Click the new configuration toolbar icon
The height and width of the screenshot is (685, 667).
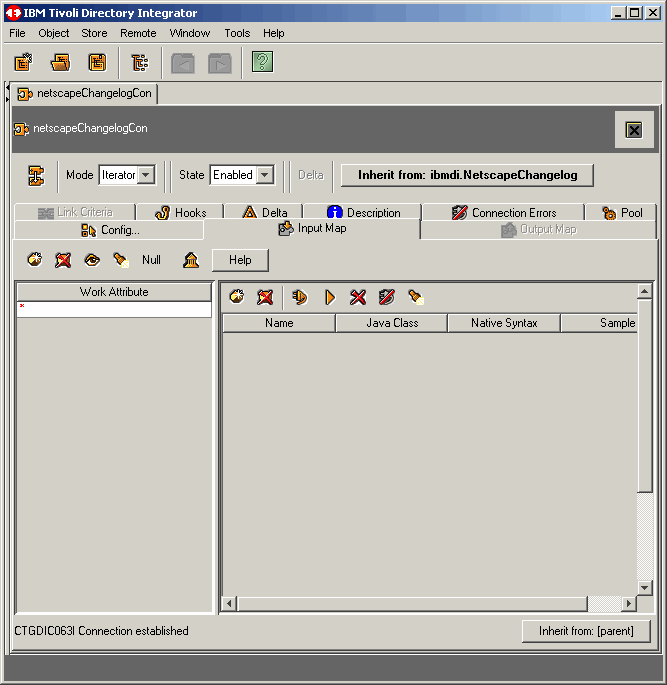[23, 63]
